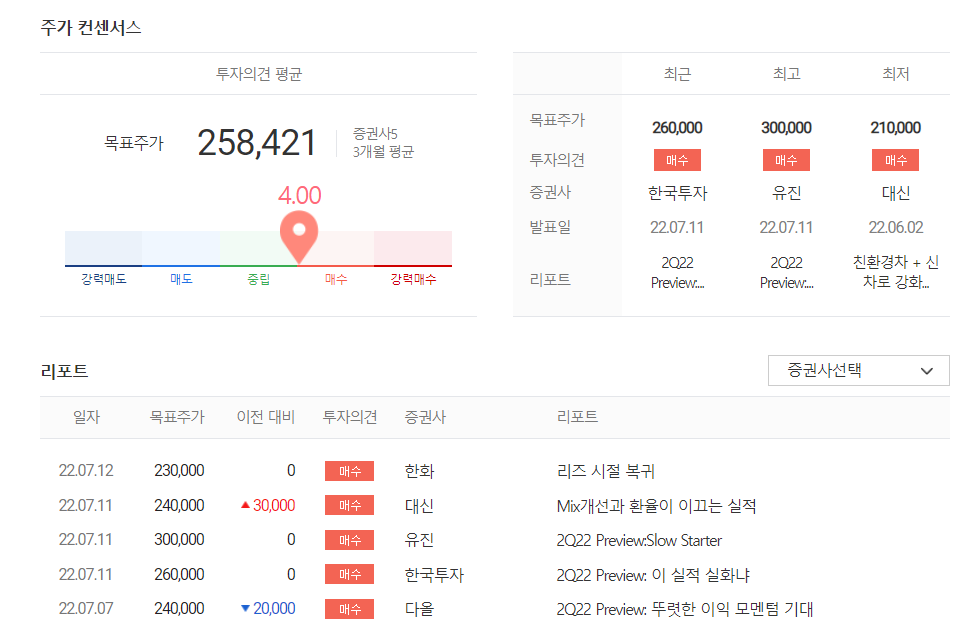Screen dimensions: 970x631
Task: Click 유진 broker name in consensus table
Action: tap(786, 193)
